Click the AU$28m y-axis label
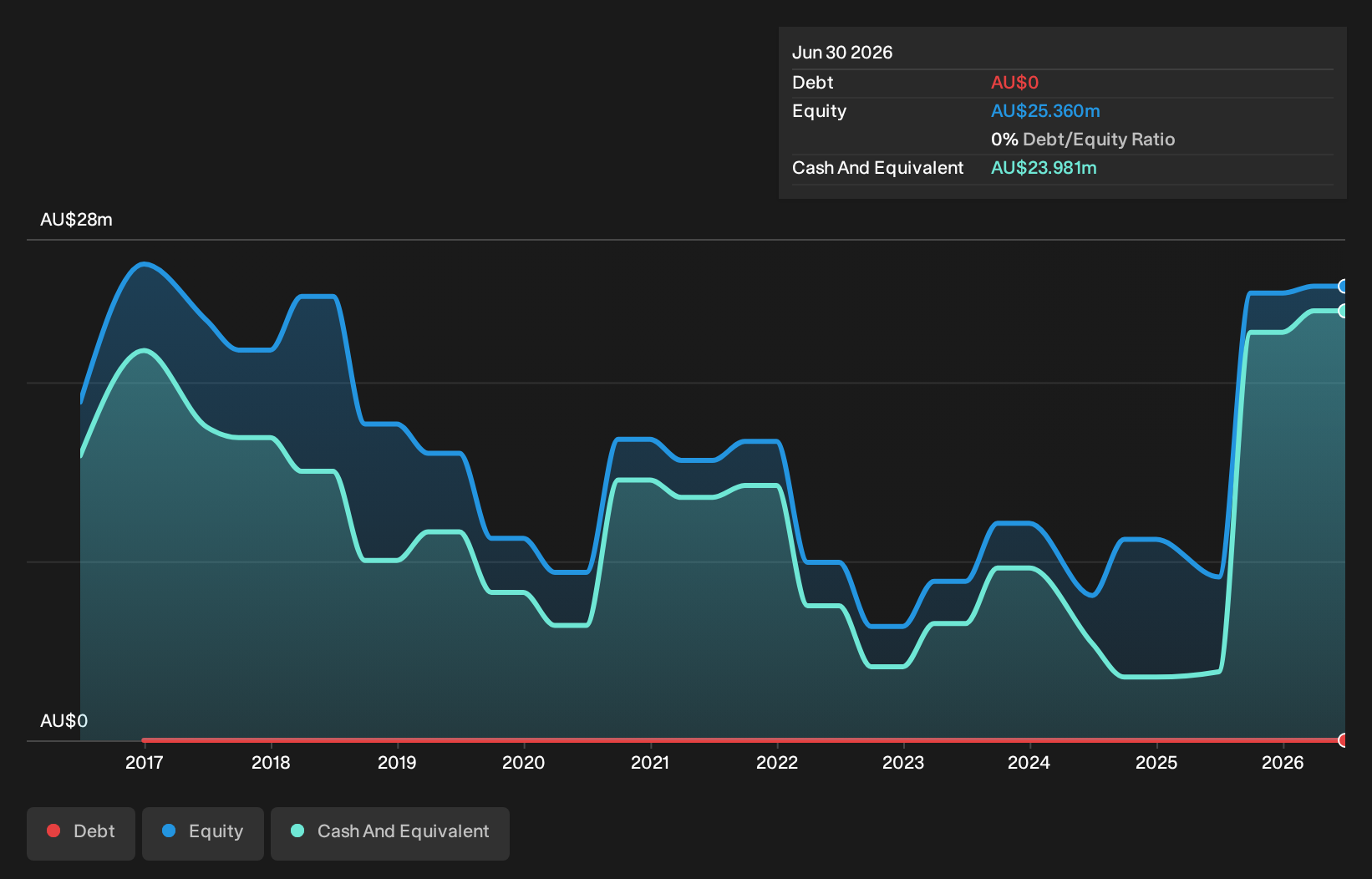The image size is (1372, 879). 76,220
